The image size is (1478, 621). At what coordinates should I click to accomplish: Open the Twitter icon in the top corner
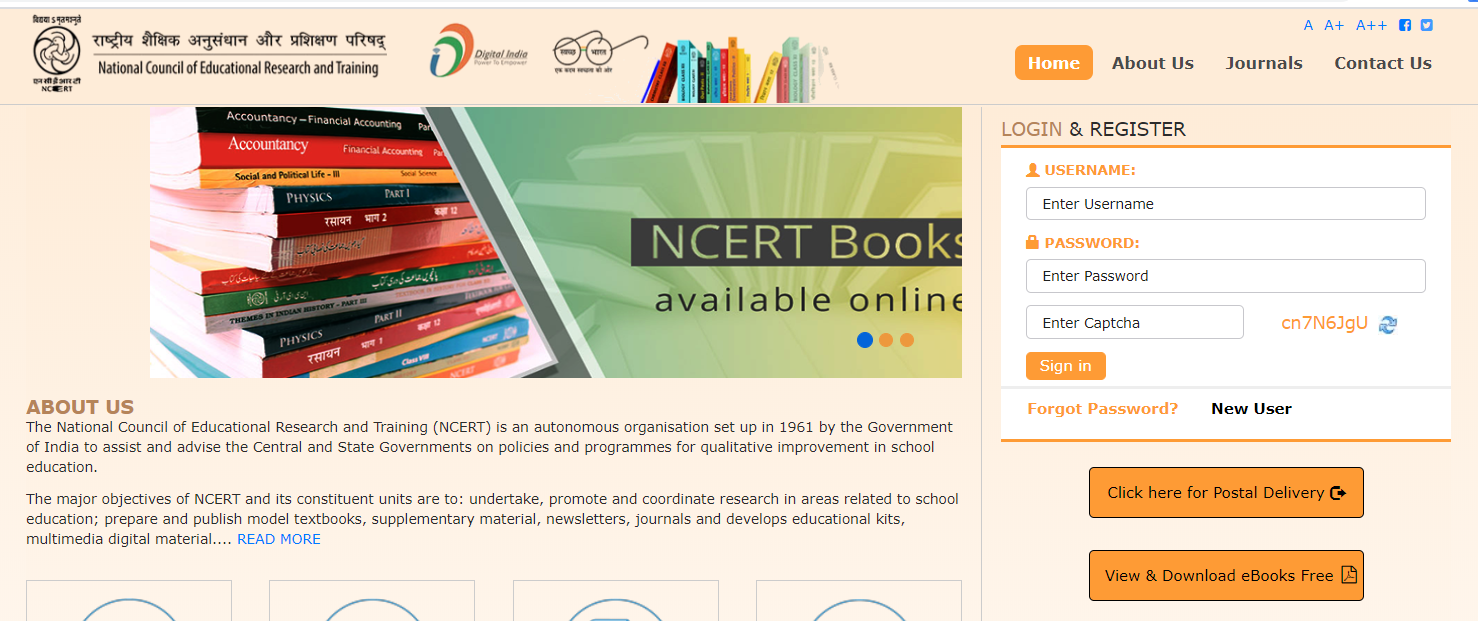click(x=1426, y=24)
